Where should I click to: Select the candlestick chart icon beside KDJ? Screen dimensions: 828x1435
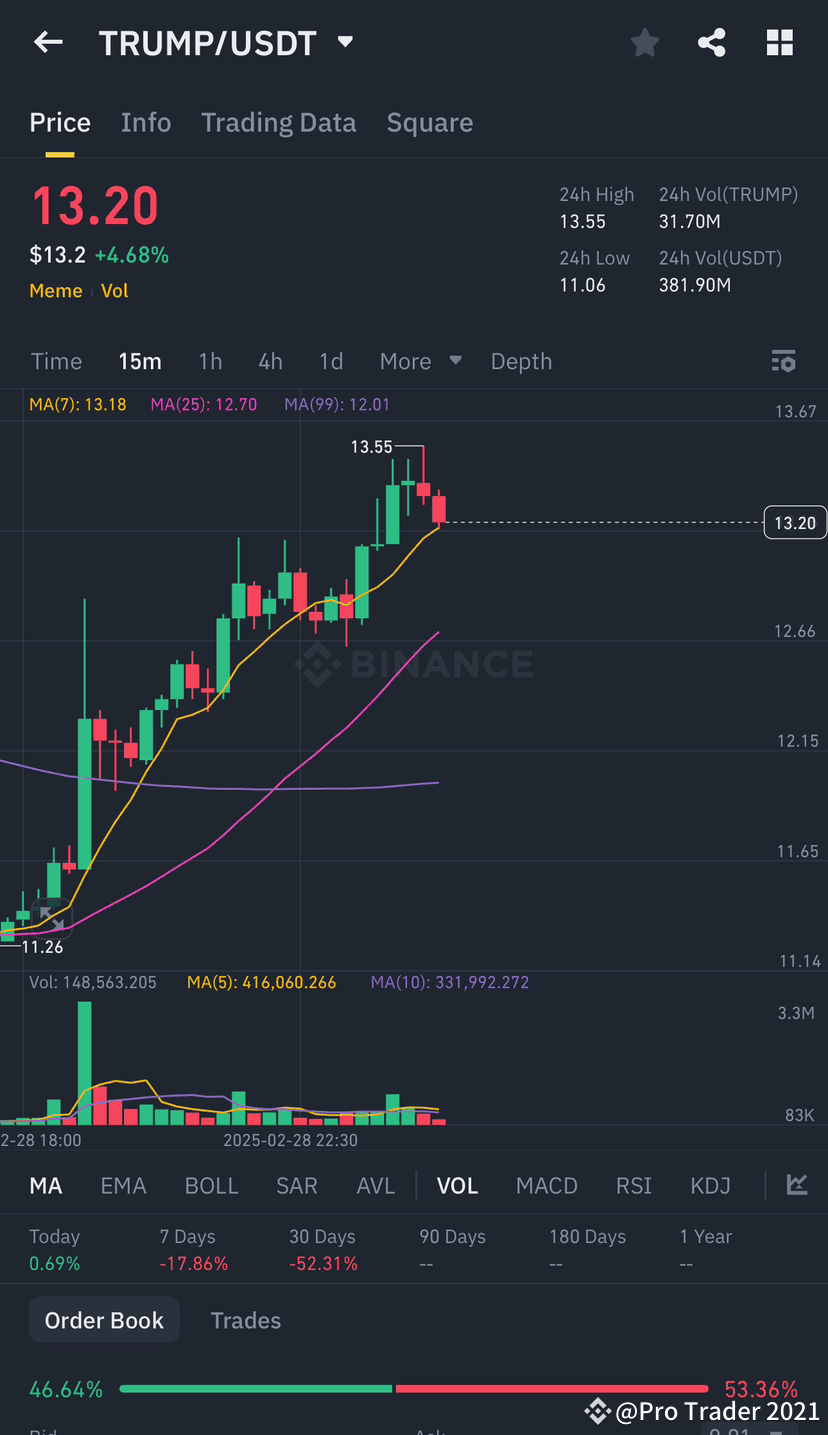796,1184
